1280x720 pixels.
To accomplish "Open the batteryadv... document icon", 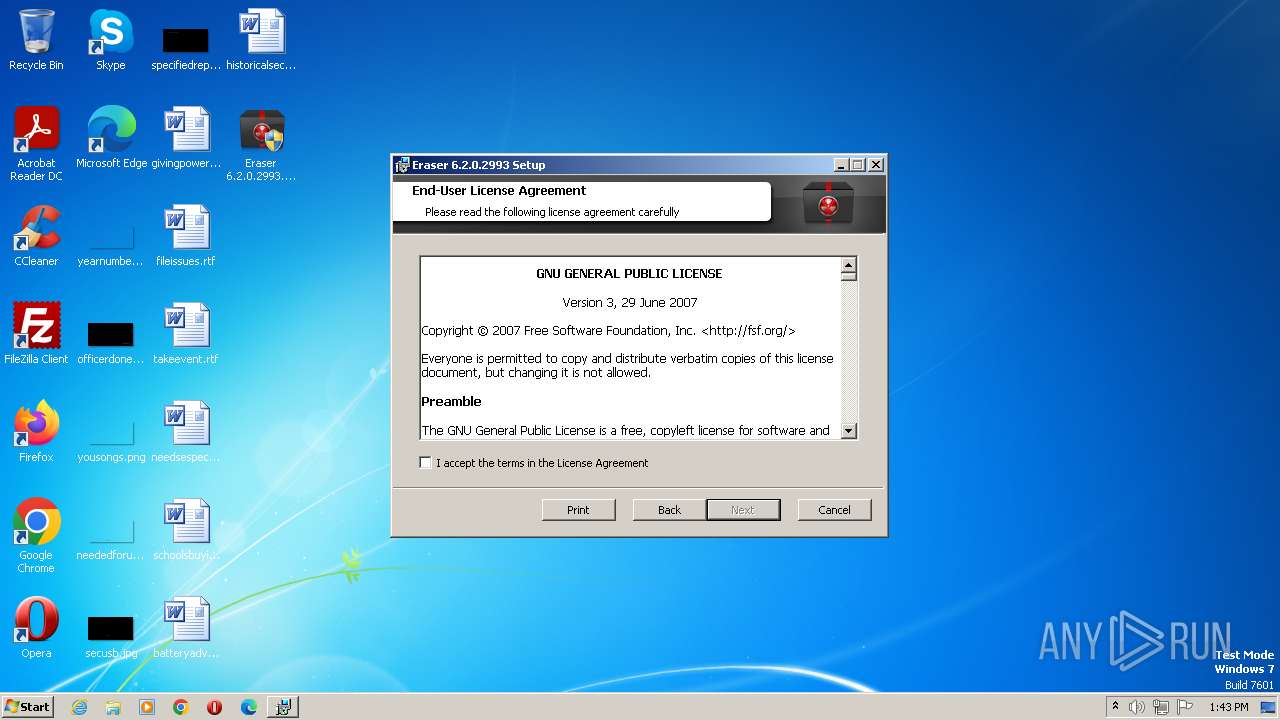I will (x=186, y=628).
